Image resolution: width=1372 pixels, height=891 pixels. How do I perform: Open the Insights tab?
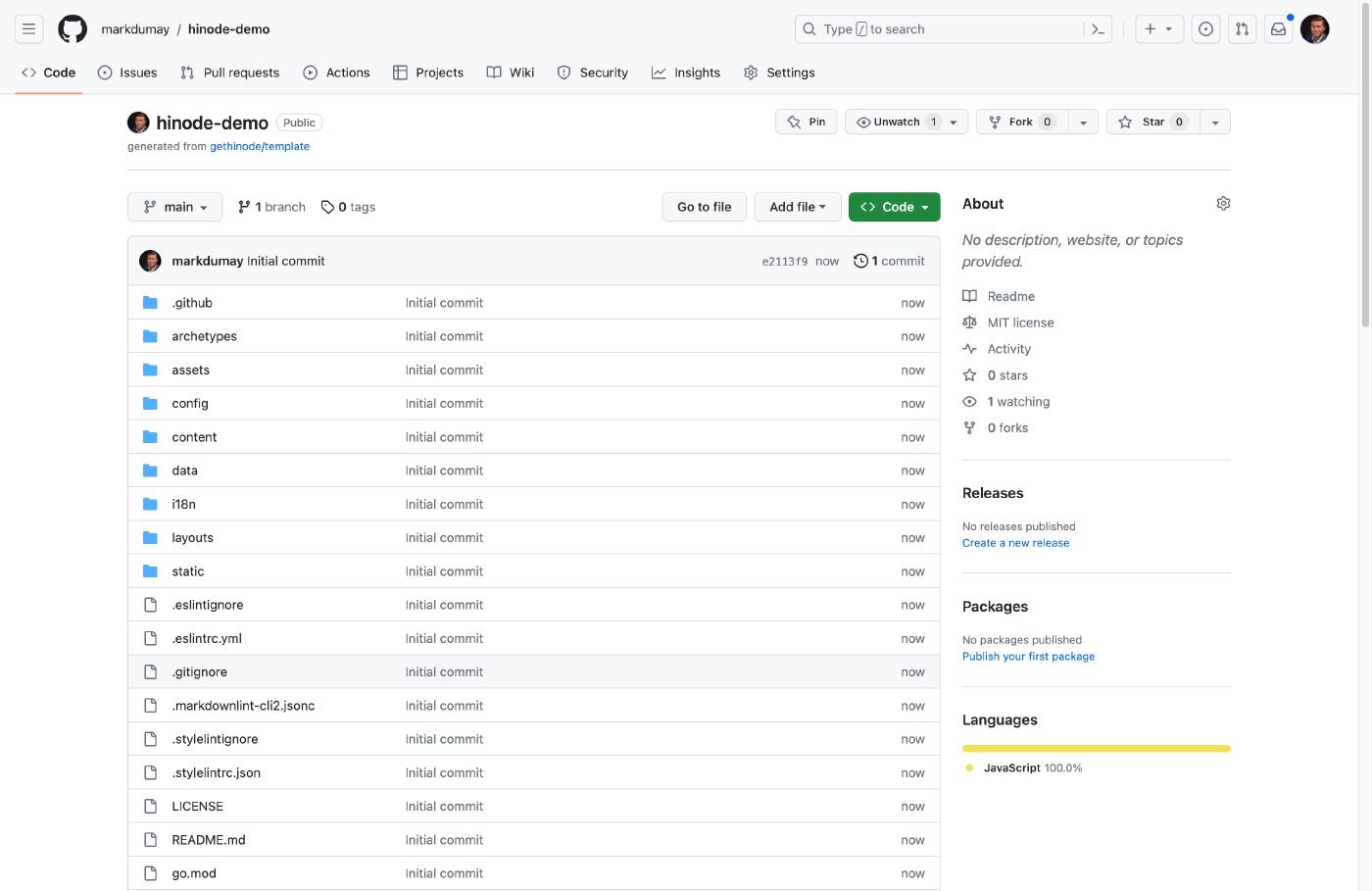[686, 73]
